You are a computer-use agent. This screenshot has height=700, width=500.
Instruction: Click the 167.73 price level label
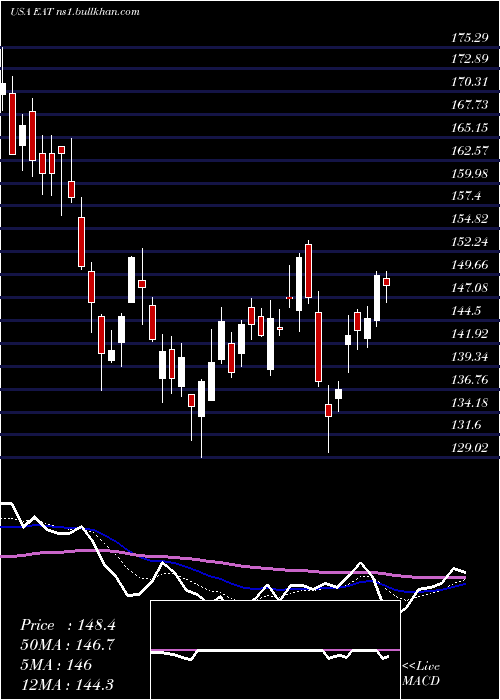click(x=470, y=104)
